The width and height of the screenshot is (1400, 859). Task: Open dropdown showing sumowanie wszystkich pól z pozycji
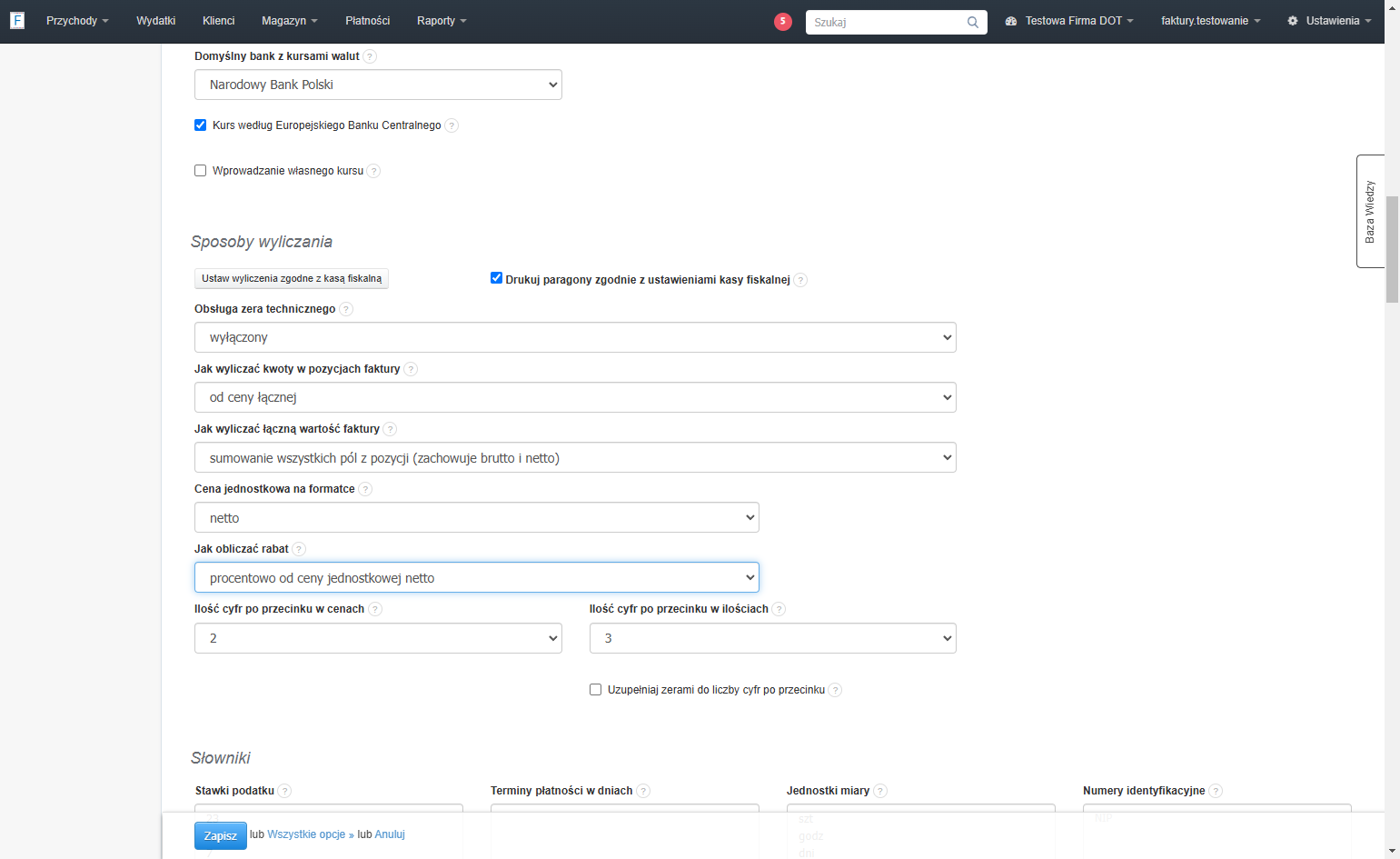575,457
